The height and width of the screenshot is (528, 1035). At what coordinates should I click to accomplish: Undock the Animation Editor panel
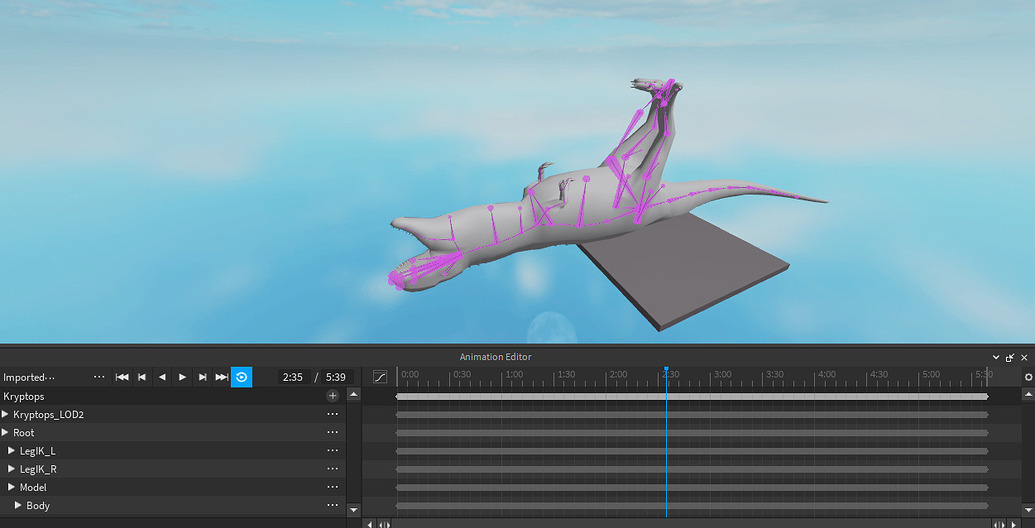pyautogui.click(x=1010, y=357)
